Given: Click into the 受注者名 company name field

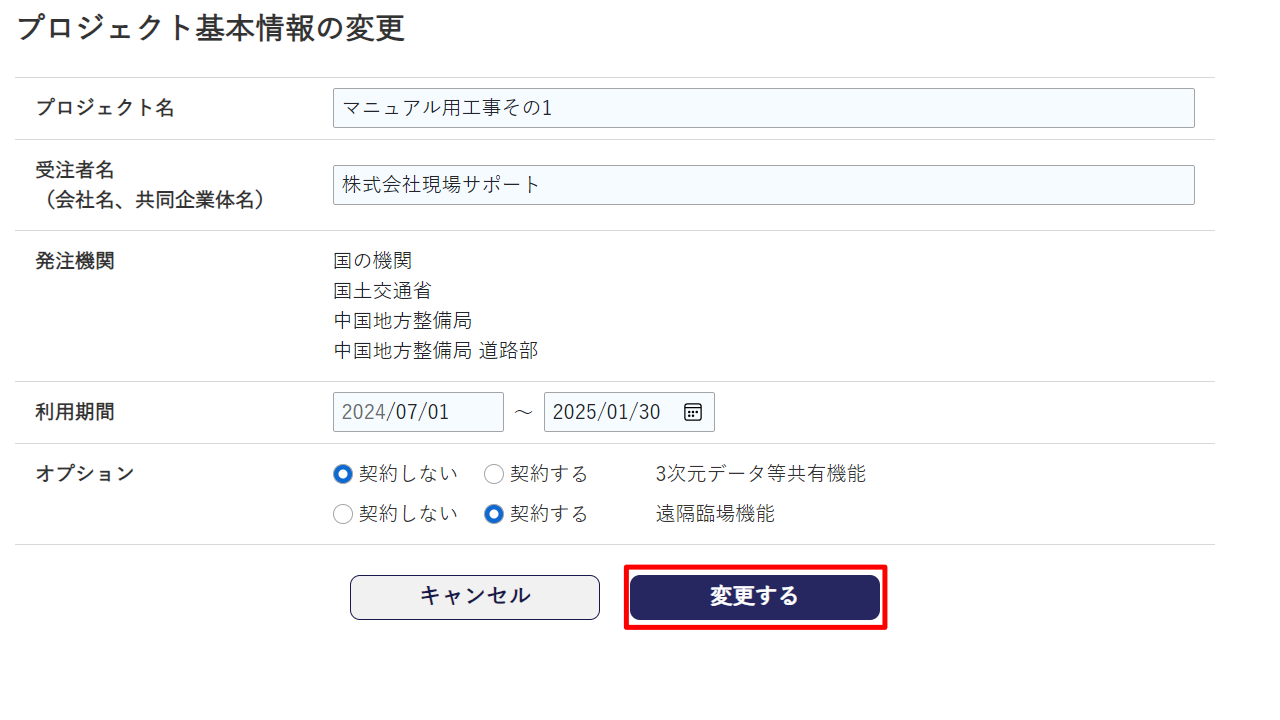Looking at the screenshot, I should 764,185.
